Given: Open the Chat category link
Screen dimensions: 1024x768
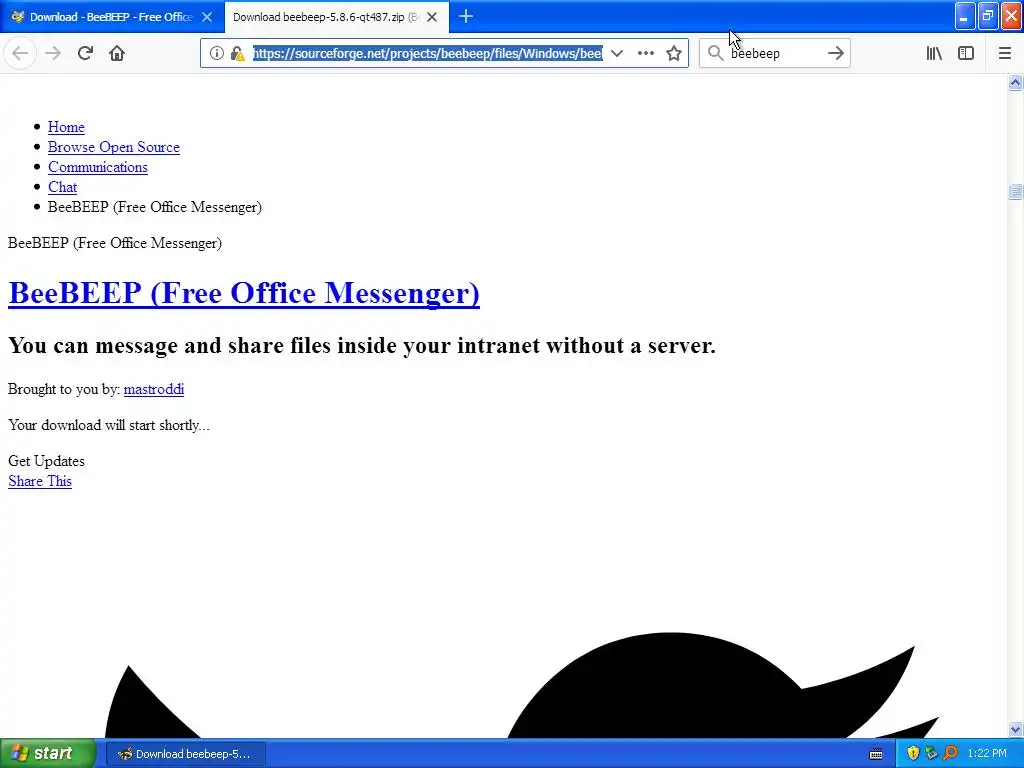Looking at the screenshot, I should point(63,187).
